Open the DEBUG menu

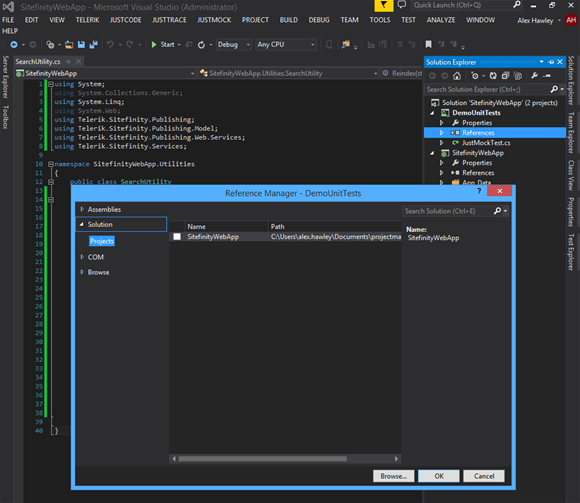[x=319, y=20]
